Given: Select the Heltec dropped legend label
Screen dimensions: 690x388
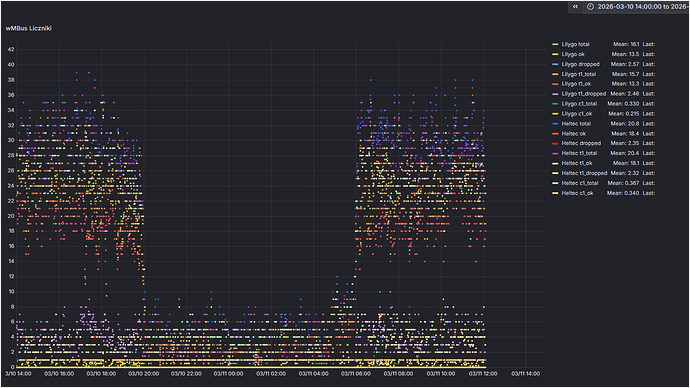Looking at the screenshot, I should (x=581, y=143).
